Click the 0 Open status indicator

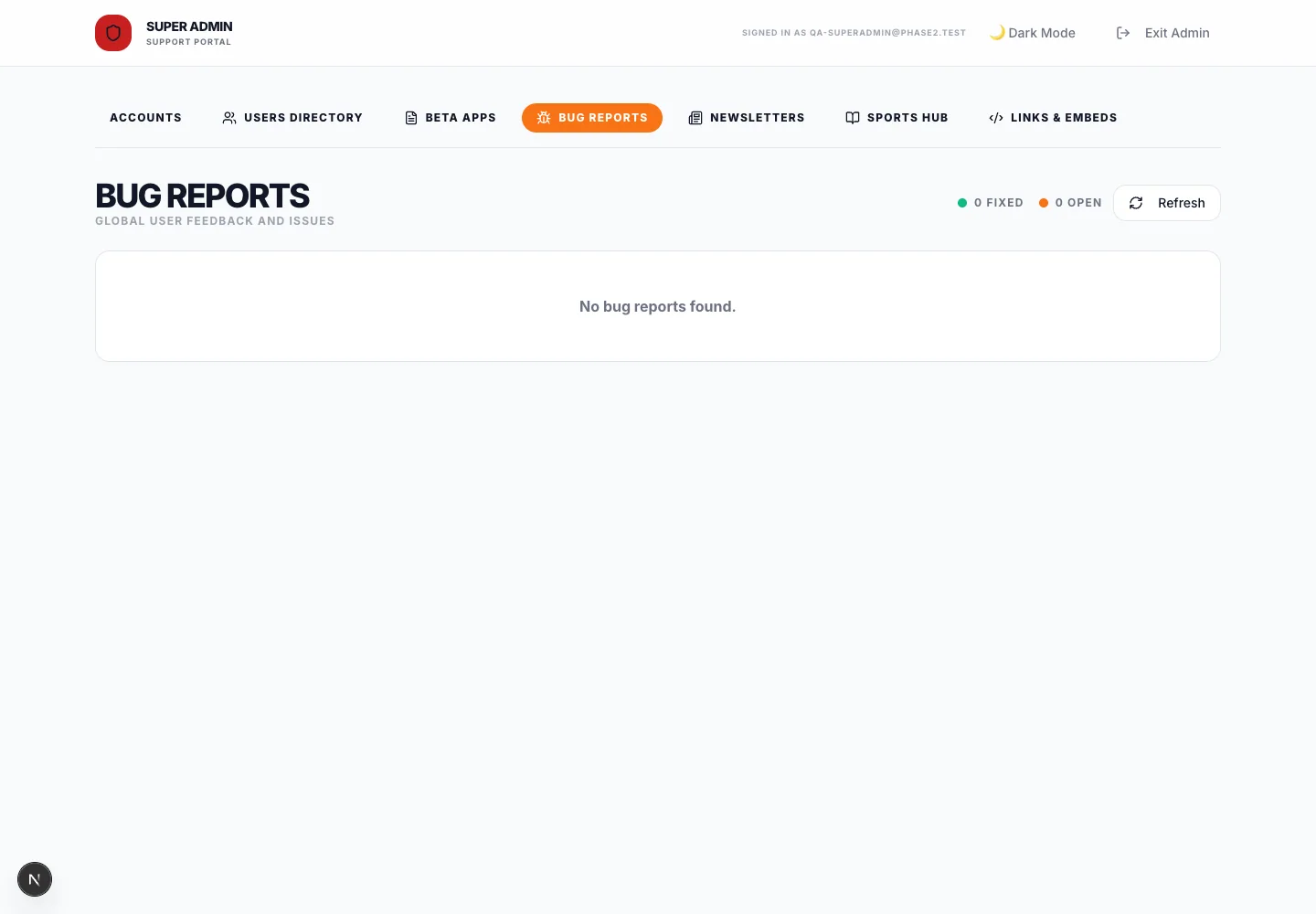[1070, 203]
